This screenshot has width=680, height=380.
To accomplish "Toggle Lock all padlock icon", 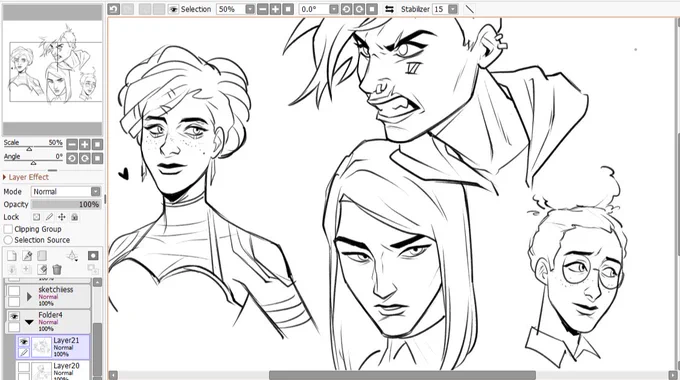I will click(75, 217).
